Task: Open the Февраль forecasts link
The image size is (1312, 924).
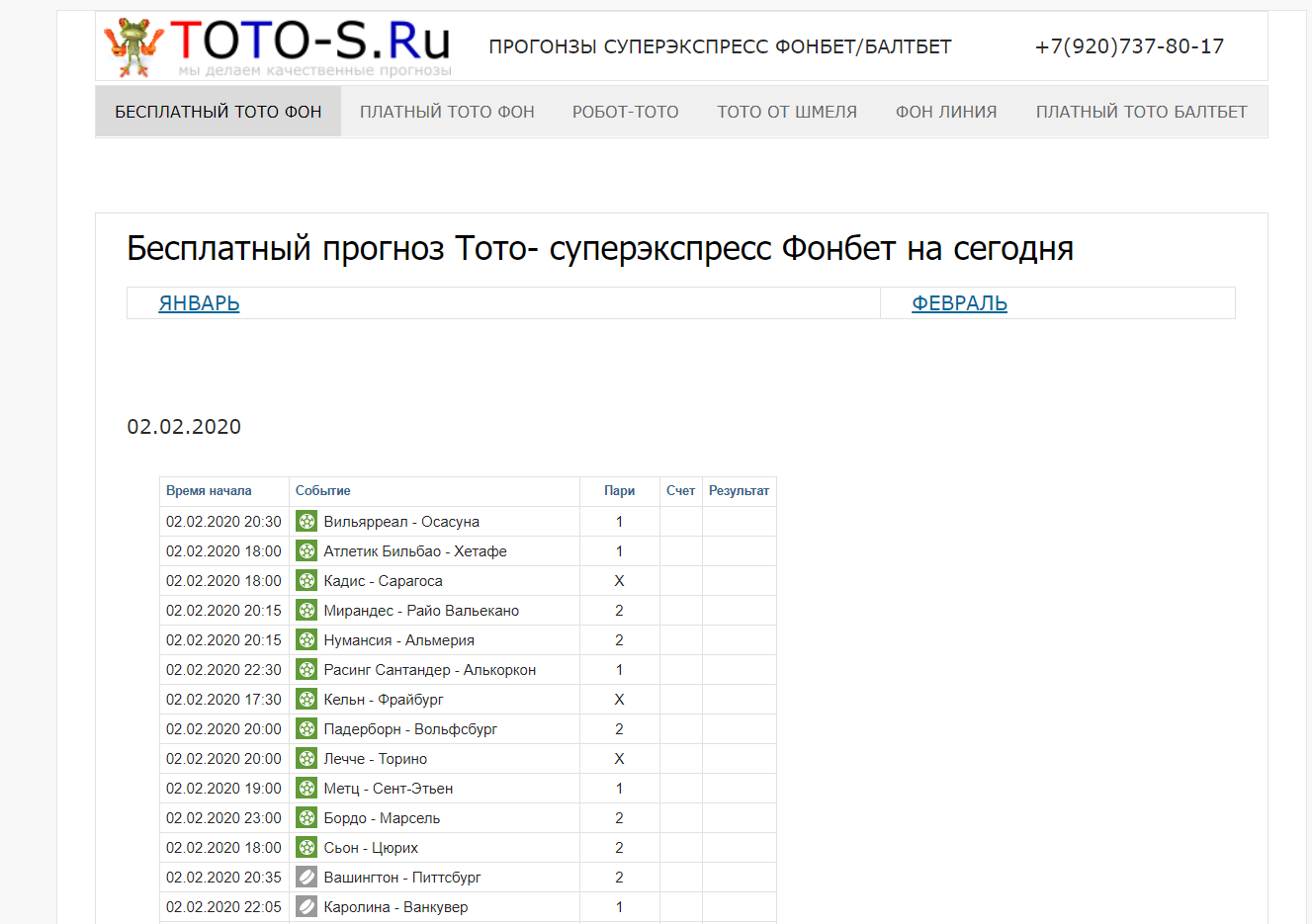Action: tap(959, 303)
